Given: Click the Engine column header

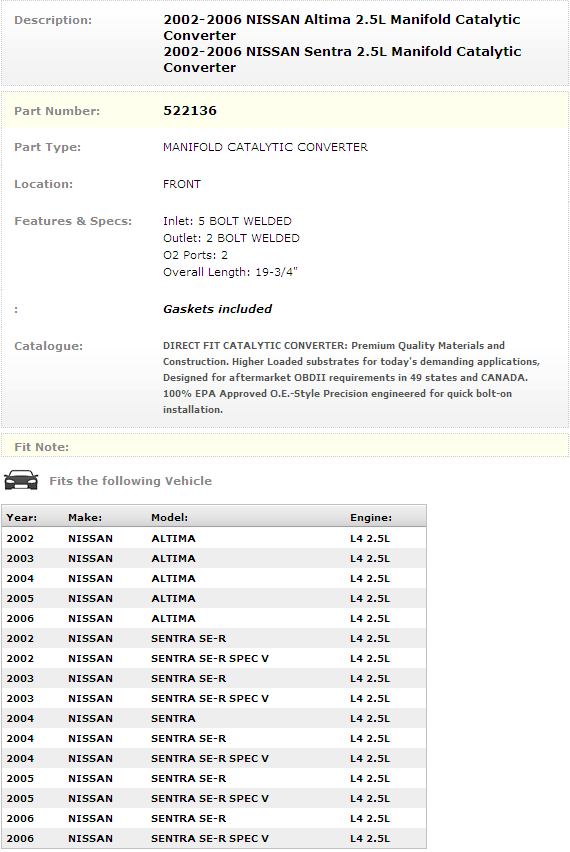Looking at the screenshot, I should [371, 518].
